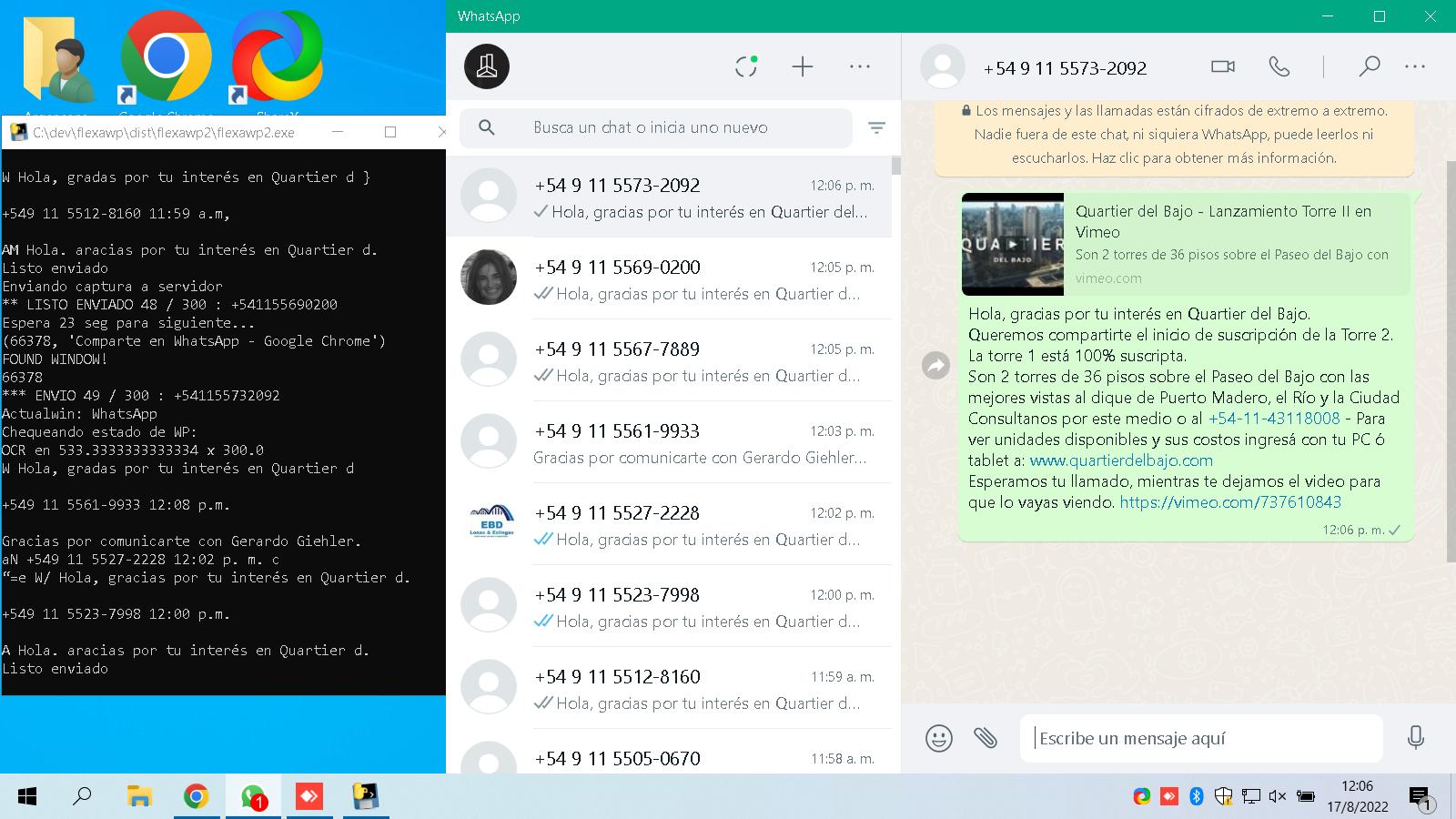
Task: Switch to Chrome in the taskbar
Action: pos(196,797)
